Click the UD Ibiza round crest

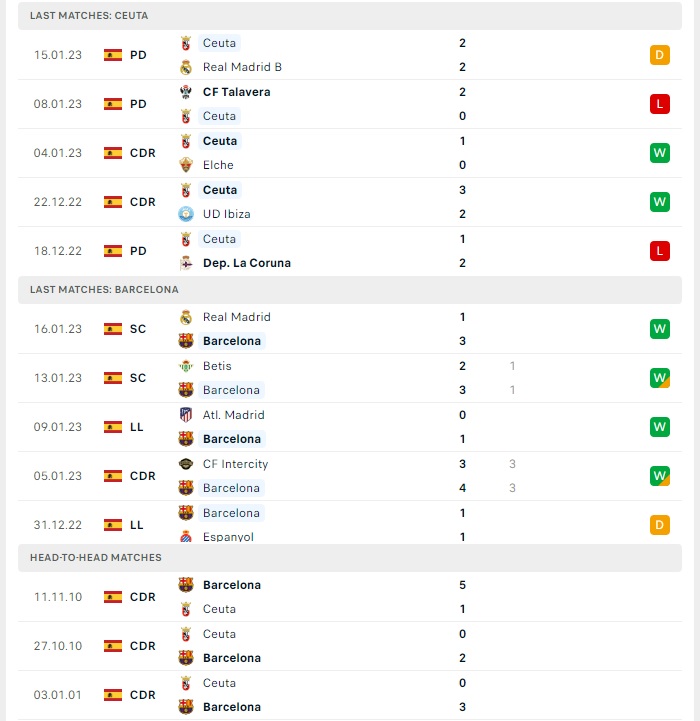pos(186,214)
